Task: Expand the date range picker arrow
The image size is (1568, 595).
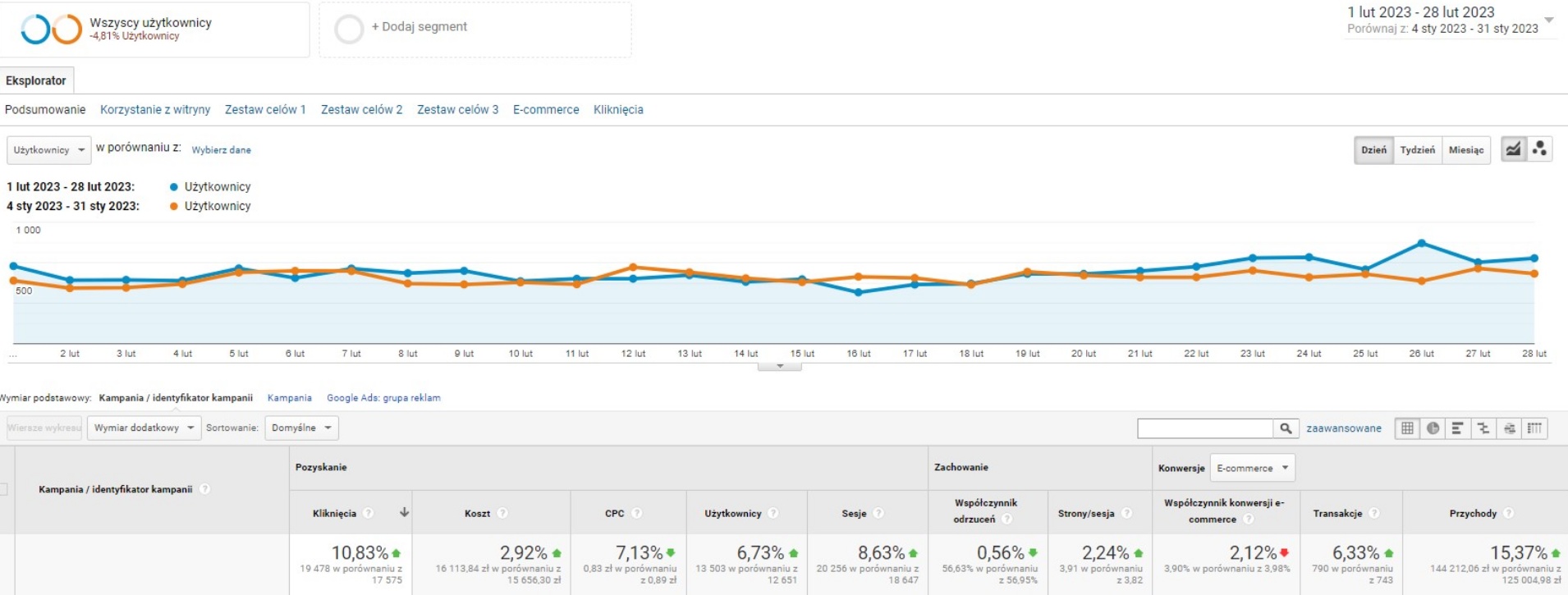Action: pos(1549,20)
